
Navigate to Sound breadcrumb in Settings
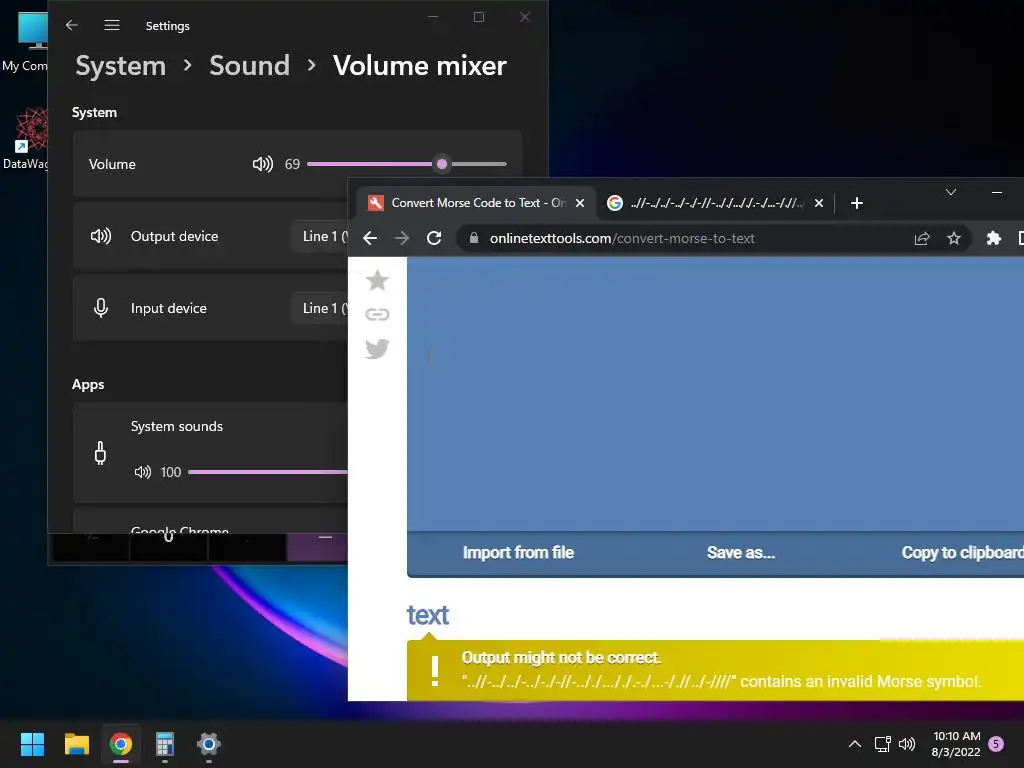(x=249, y=65)
